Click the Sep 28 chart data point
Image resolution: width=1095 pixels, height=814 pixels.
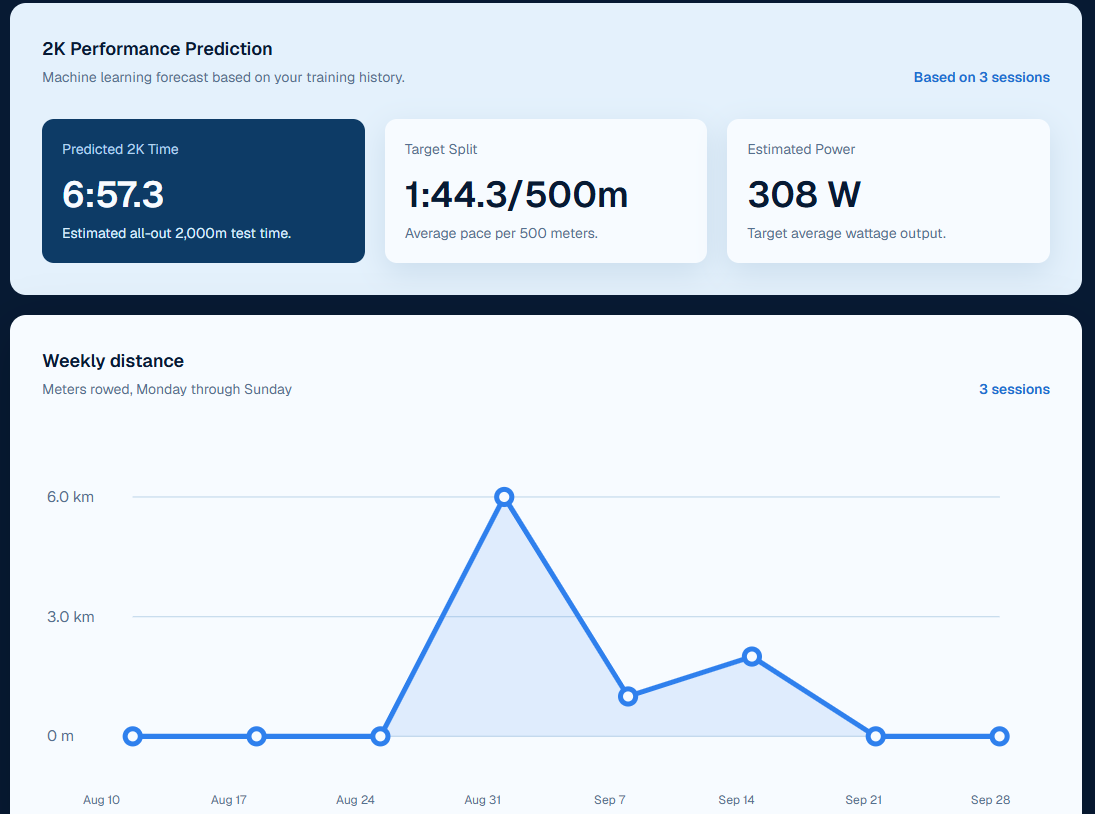pyautogui.click(x=999, y=736)
